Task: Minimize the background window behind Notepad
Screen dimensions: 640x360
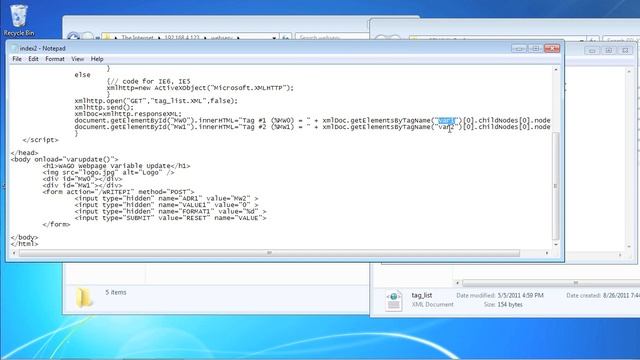Action: click(592, 51)
